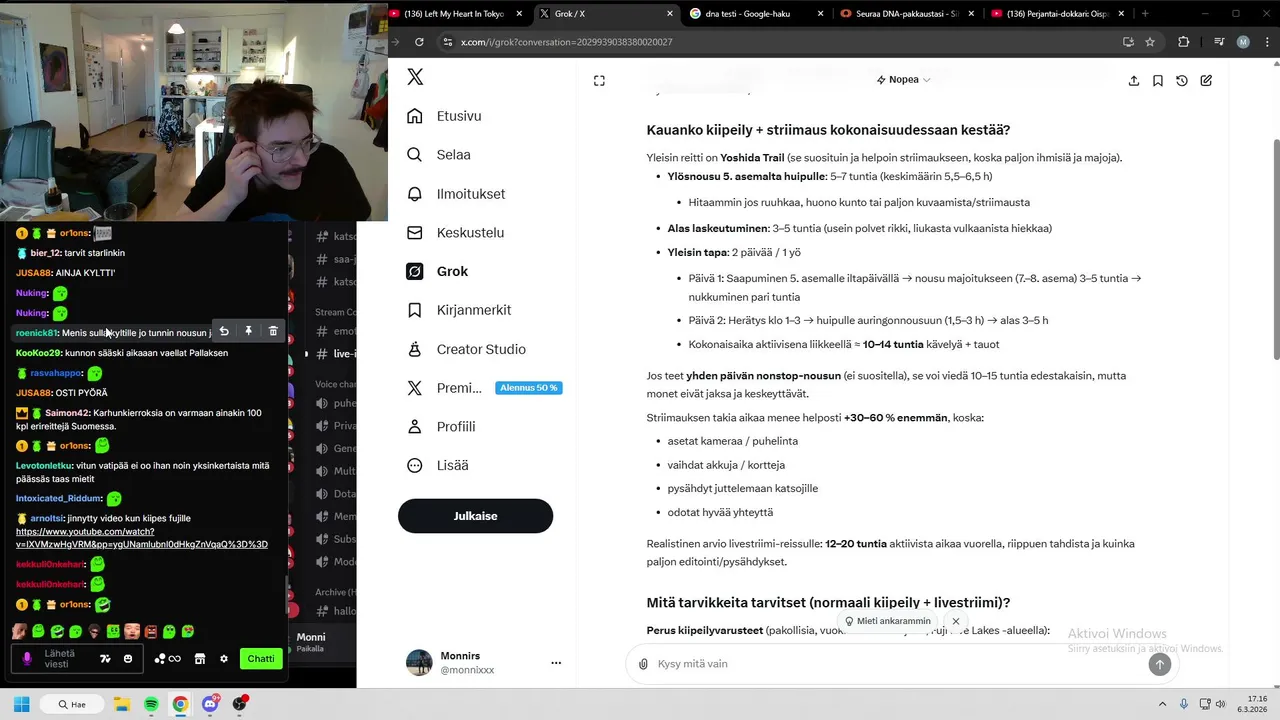The image size is (1280, 720).
Task: Close the Grok / X browser tab
Action: (x=670, y=14)
